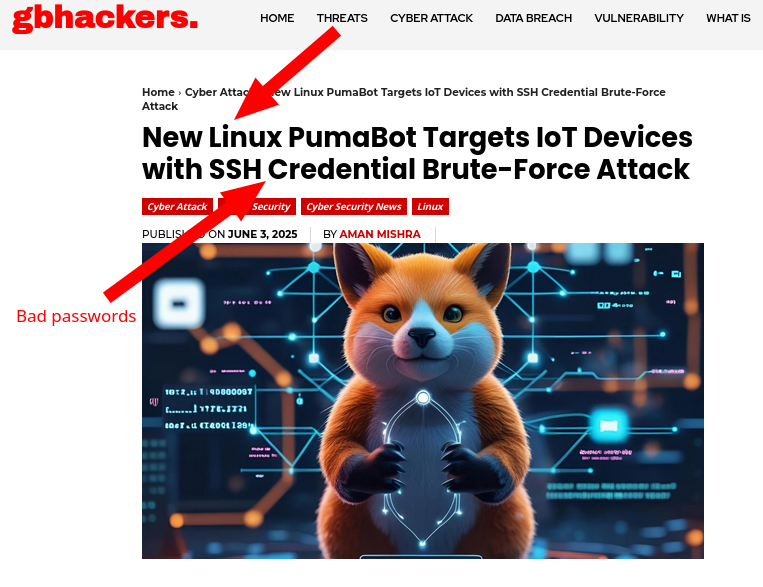
Task: Click the partially covered Security tag
Action: pyautogui.click(x=257, y=206)
